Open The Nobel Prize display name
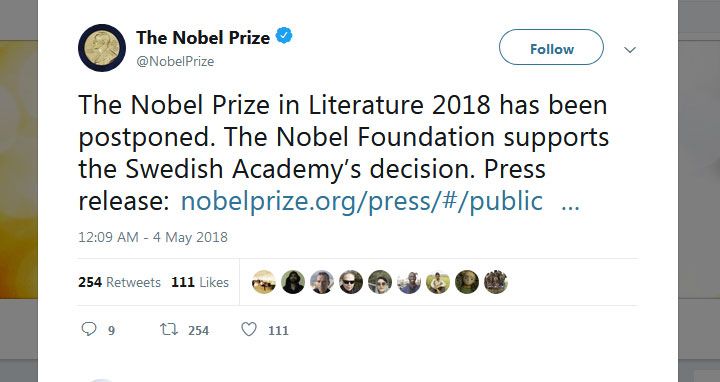720x382 pixels. 202,38
